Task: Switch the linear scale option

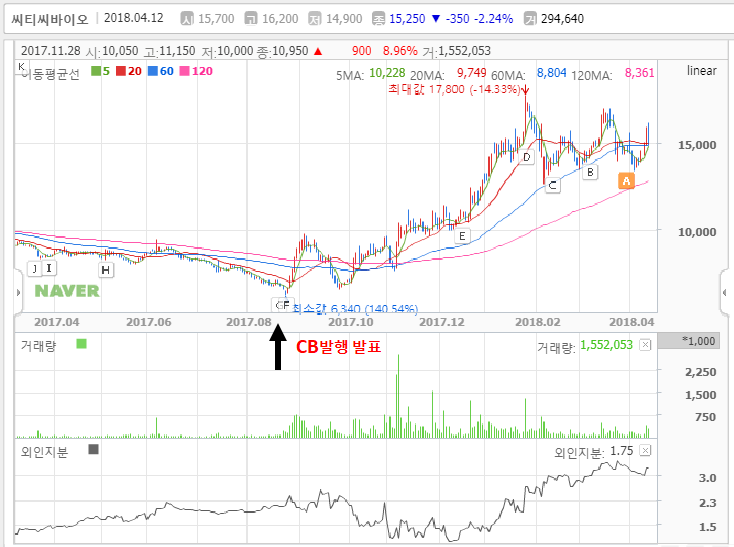Action: [701, 71]
